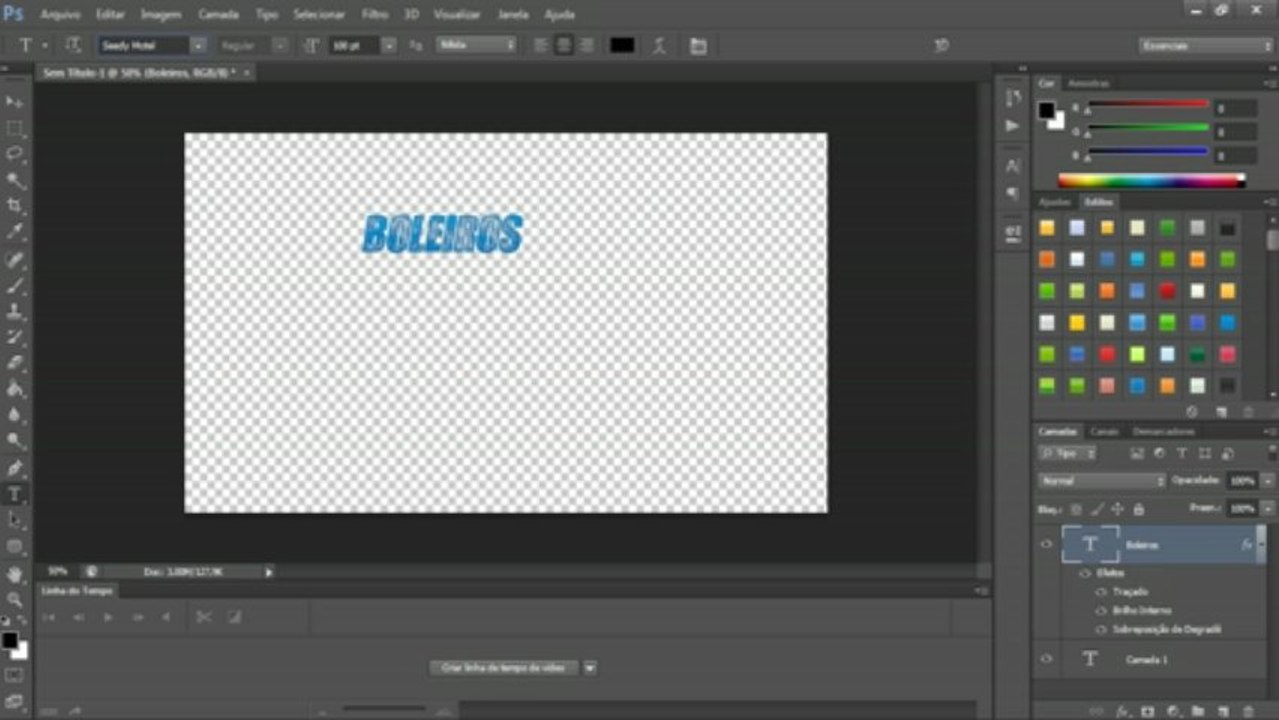This screenshot has width=1279, height=720.
Task: Align text right
Action: click(587, 45)
